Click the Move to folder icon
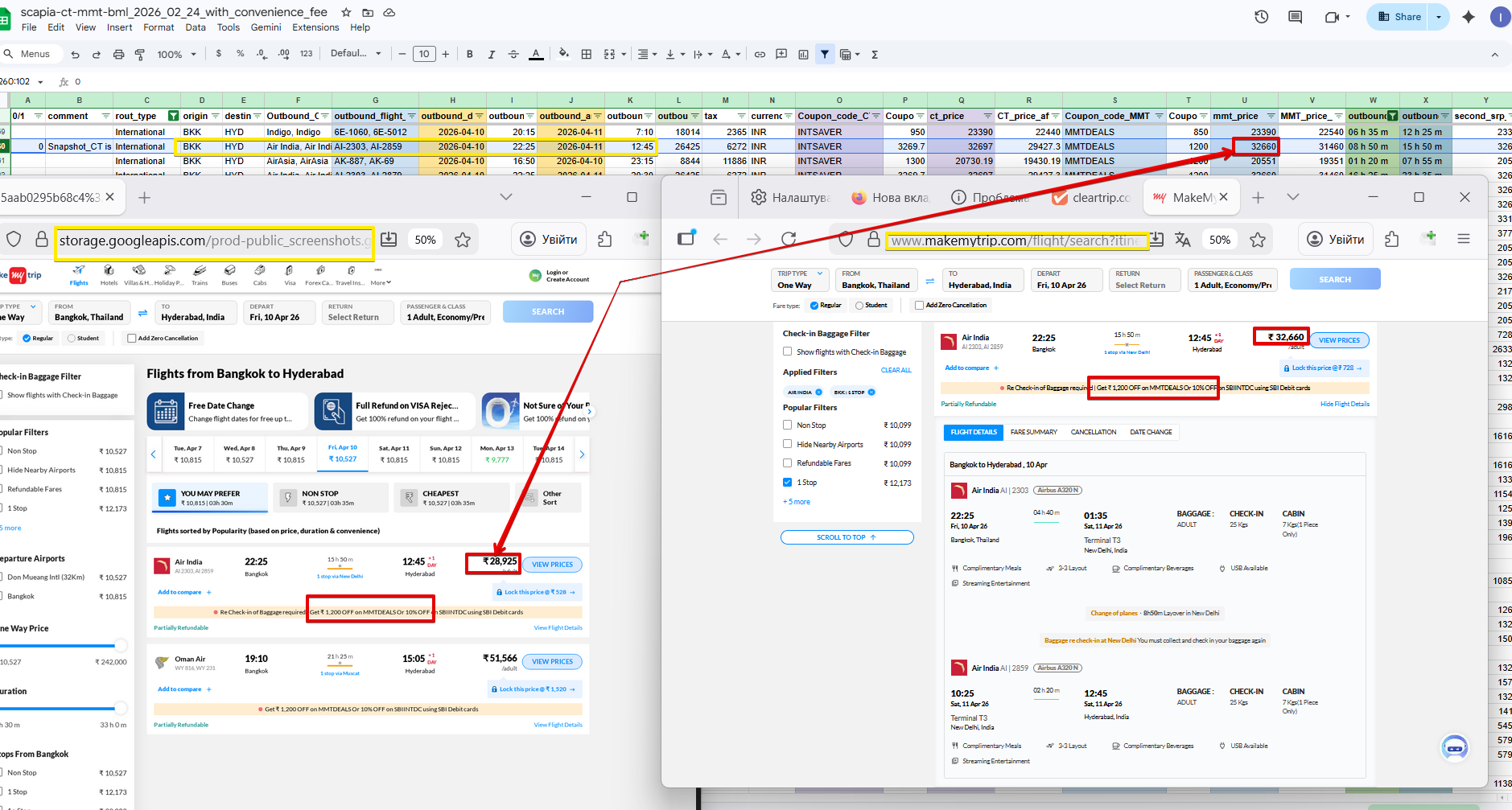 click(x=368, y=12)
